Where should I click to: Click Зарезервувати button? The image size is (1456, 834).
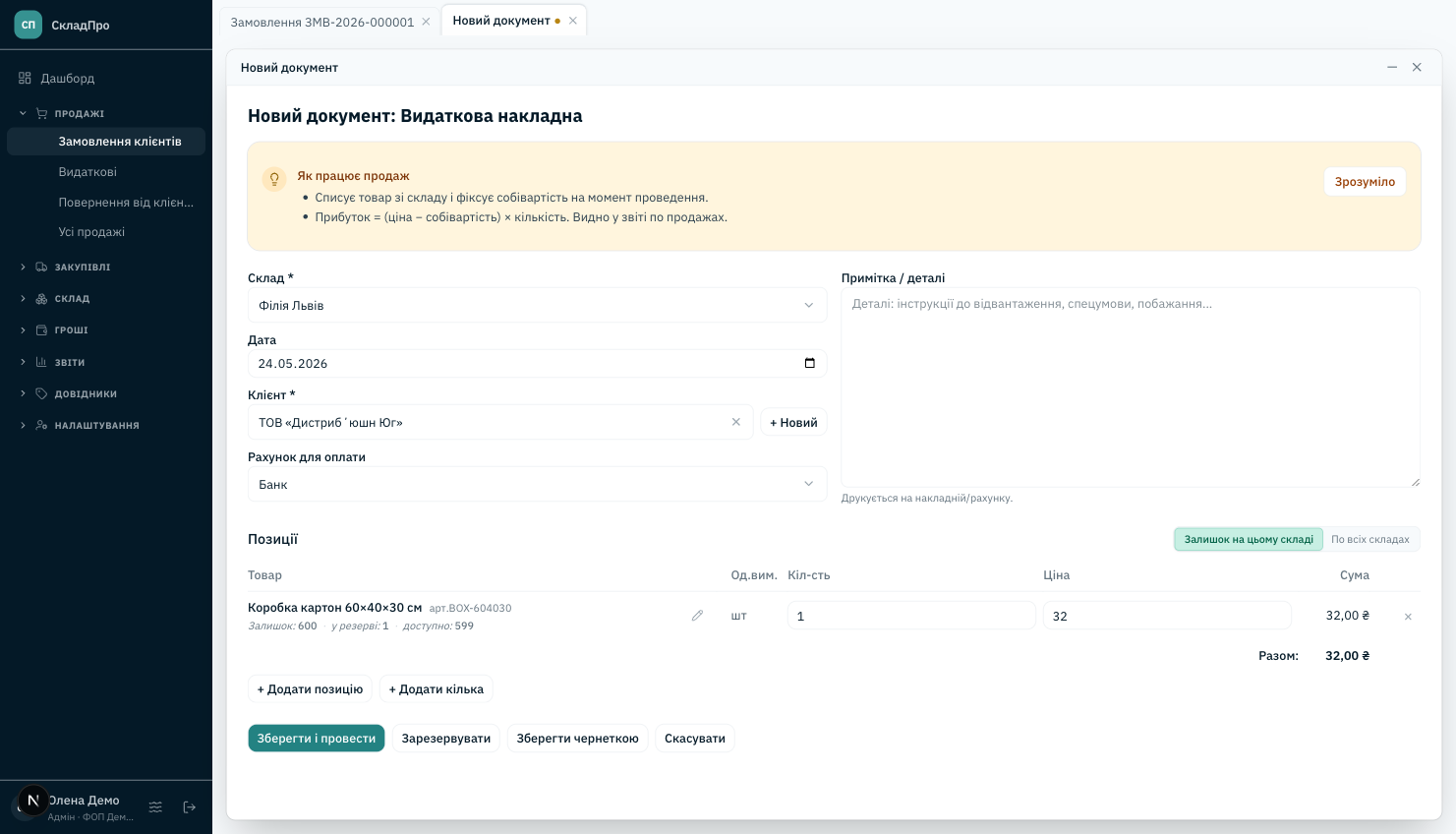click(446, 739)
